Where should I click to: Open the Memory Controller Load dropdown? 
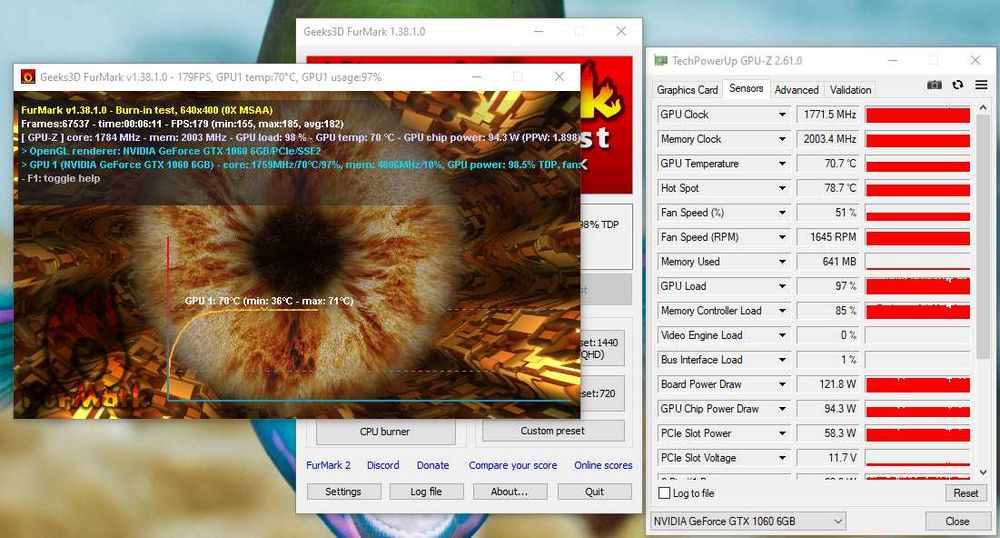[x=782, y=311]
